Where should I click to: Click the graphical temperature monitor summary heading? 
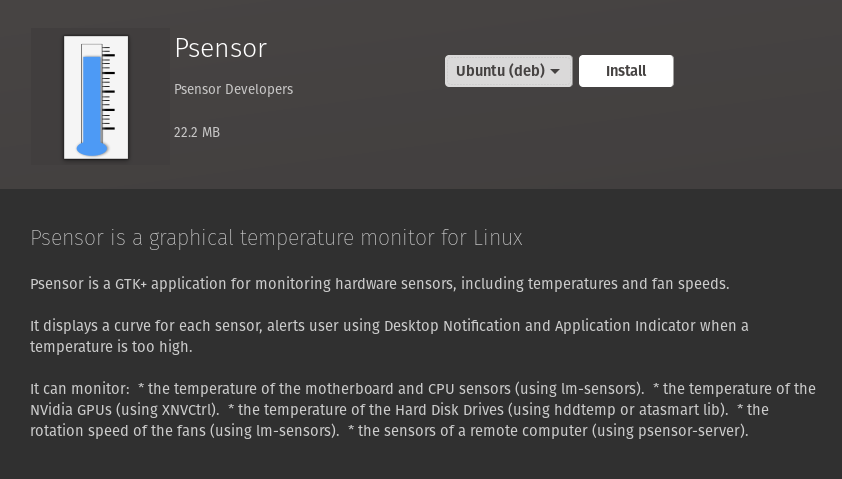pyautogui.click(x=276, y=238)
